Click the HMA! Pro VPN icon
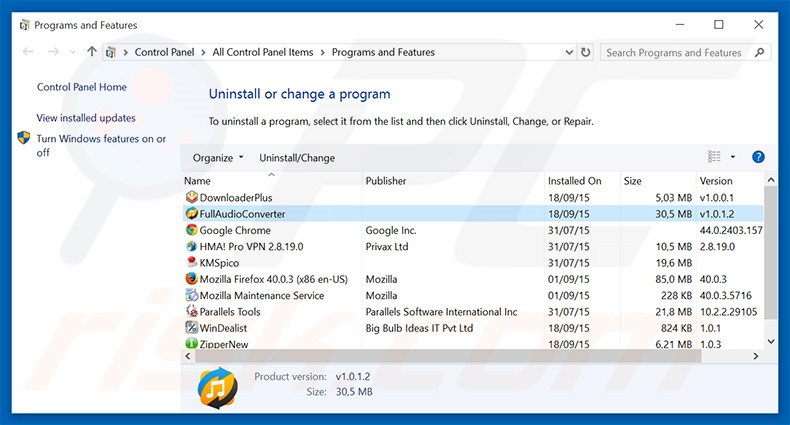The image size is (790, 425). pos(191,246)
